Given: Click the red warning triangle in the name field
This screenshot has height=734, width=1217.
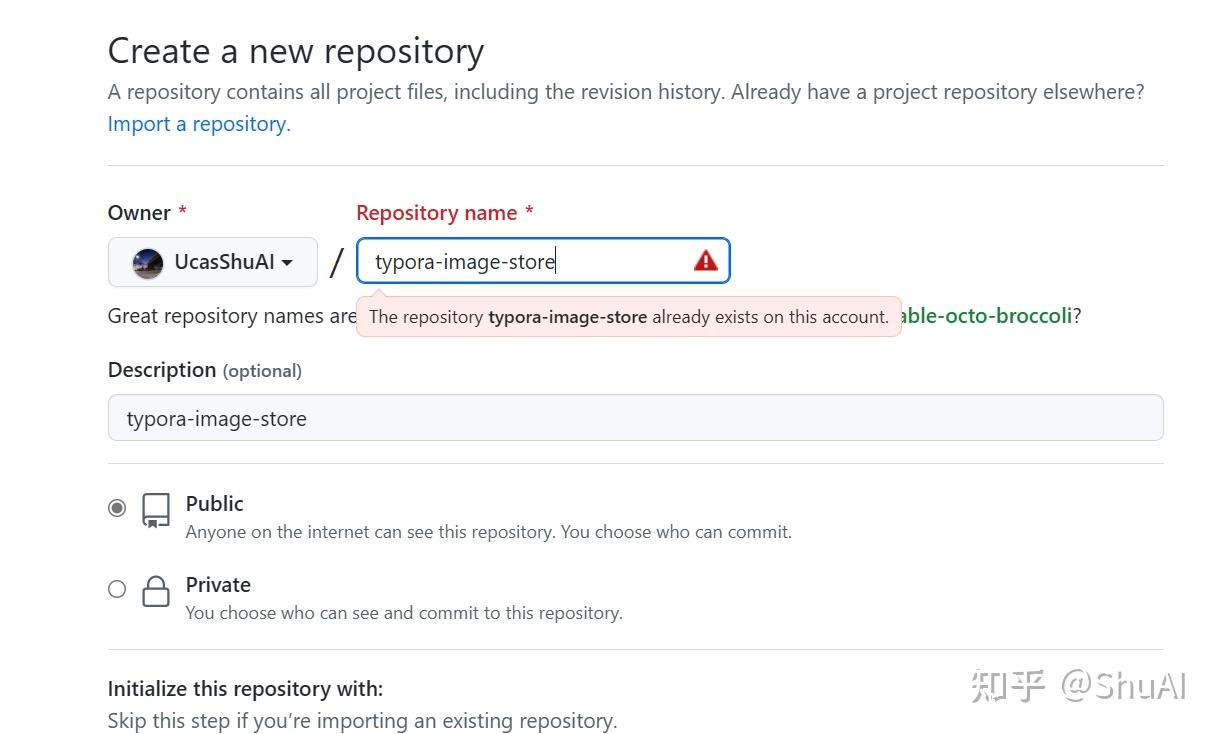Looking at the screenshot, I should [x=706, y=260].
